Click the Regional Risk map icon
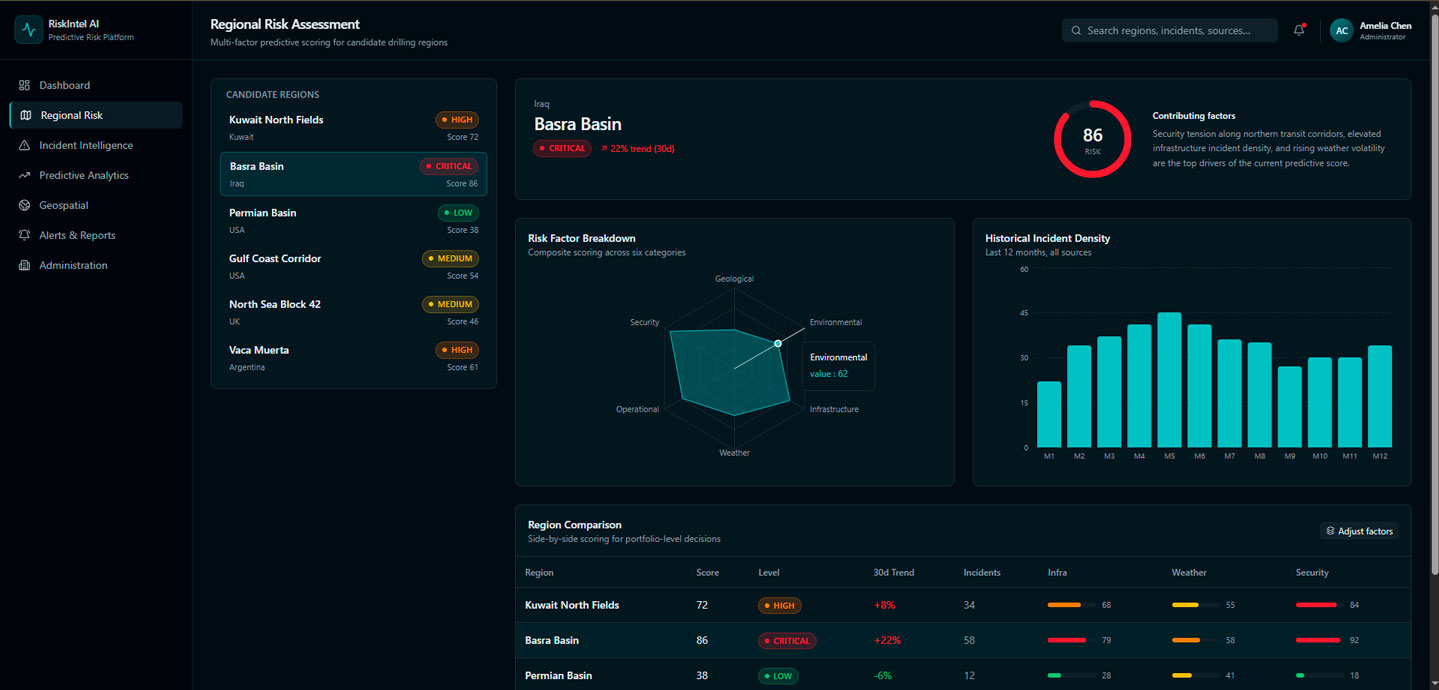 pos(26,115)
